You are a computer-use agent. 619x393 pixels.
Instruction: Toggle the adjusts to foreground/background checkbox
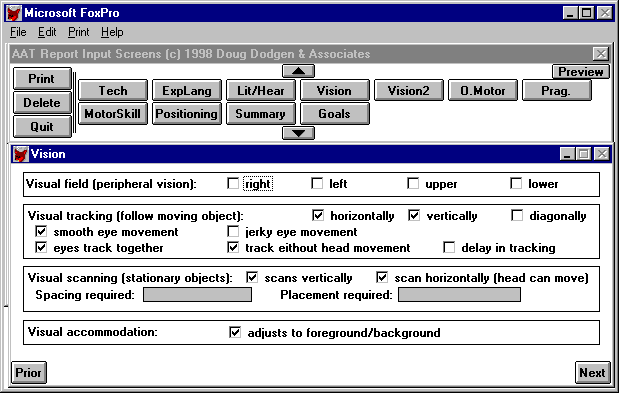235,332
